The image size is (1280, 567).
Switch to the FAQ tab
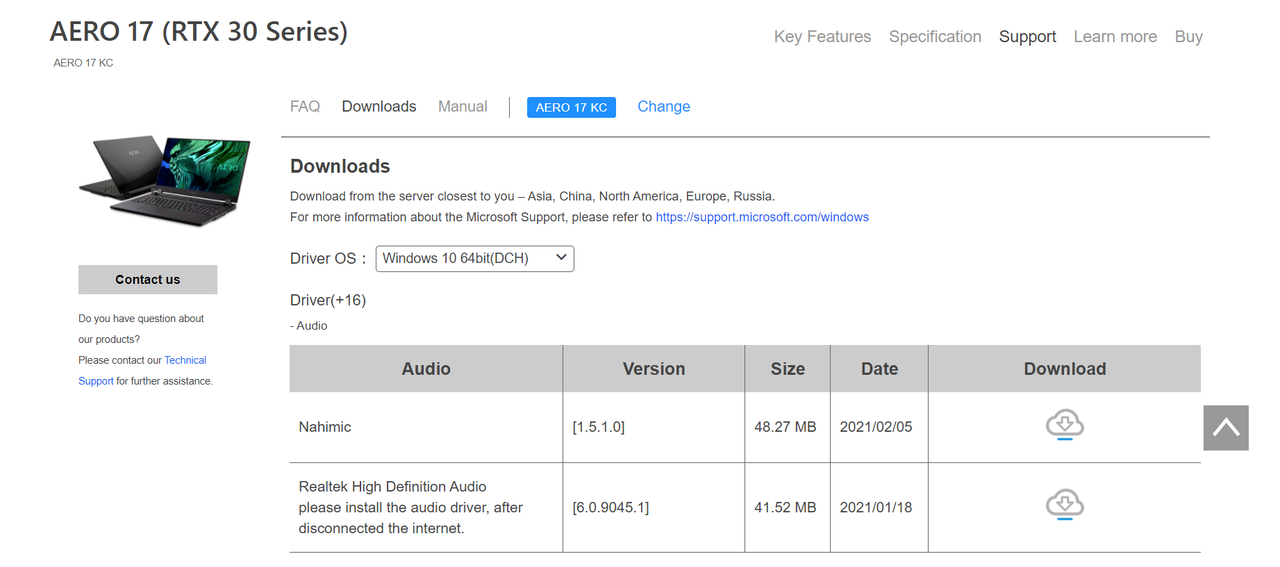(305, 107)
